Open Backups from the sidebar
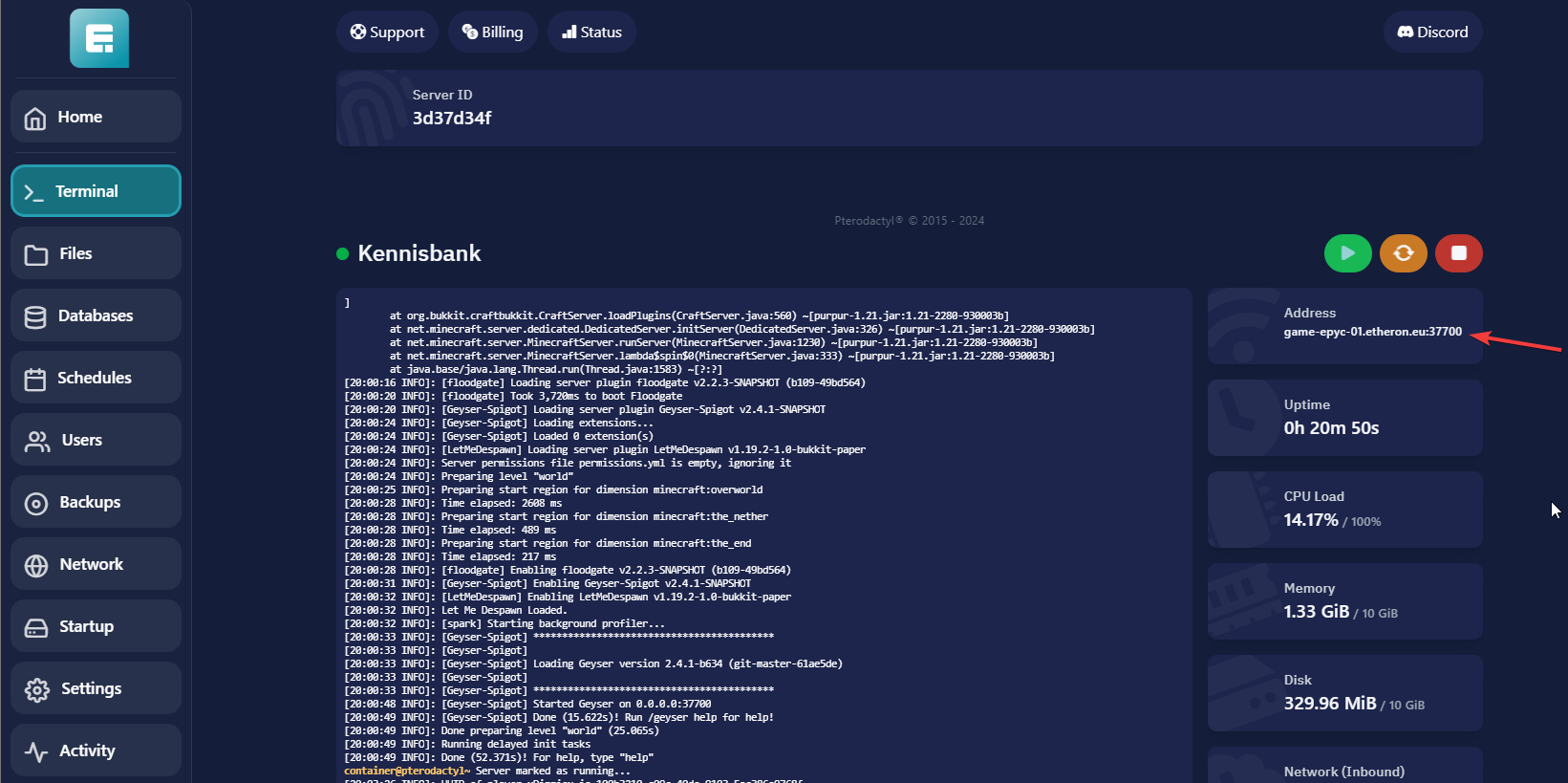This screenshot has height=783, width=1568. [x=96, y=502]
